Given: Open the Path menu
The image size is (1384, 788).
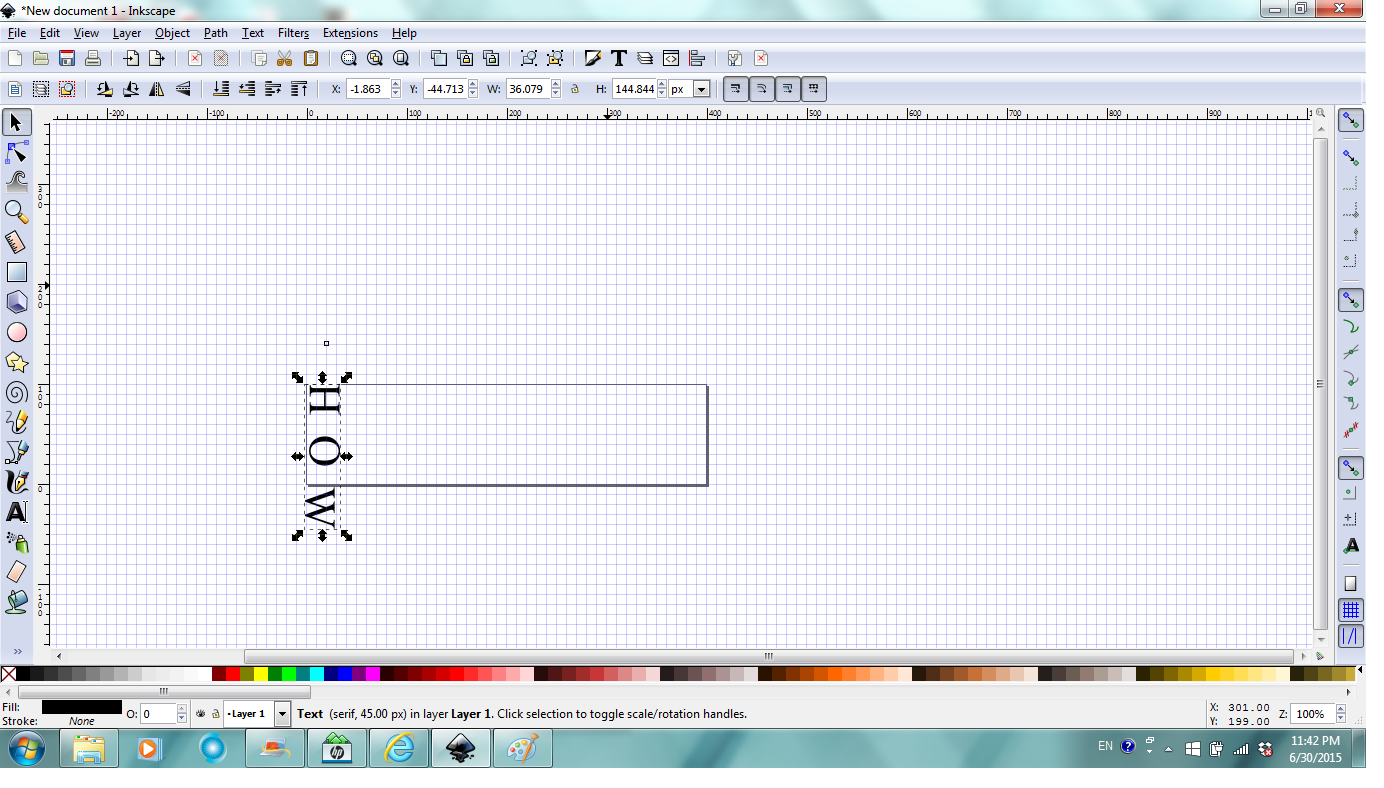Looking at the screenshot, I should 216,33.
